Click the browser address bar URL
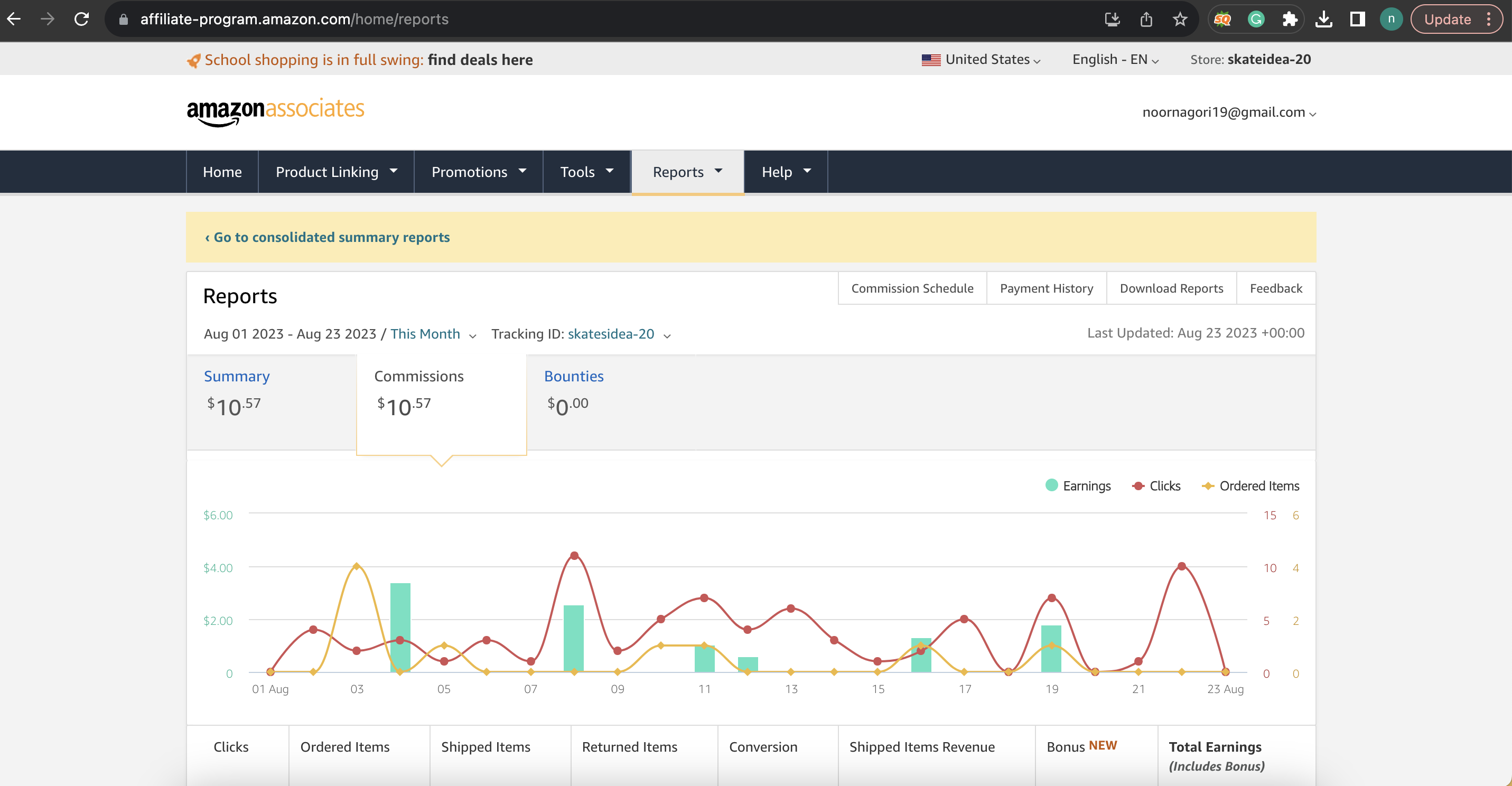The image size is (1512, 786). (x=294, y=20)
